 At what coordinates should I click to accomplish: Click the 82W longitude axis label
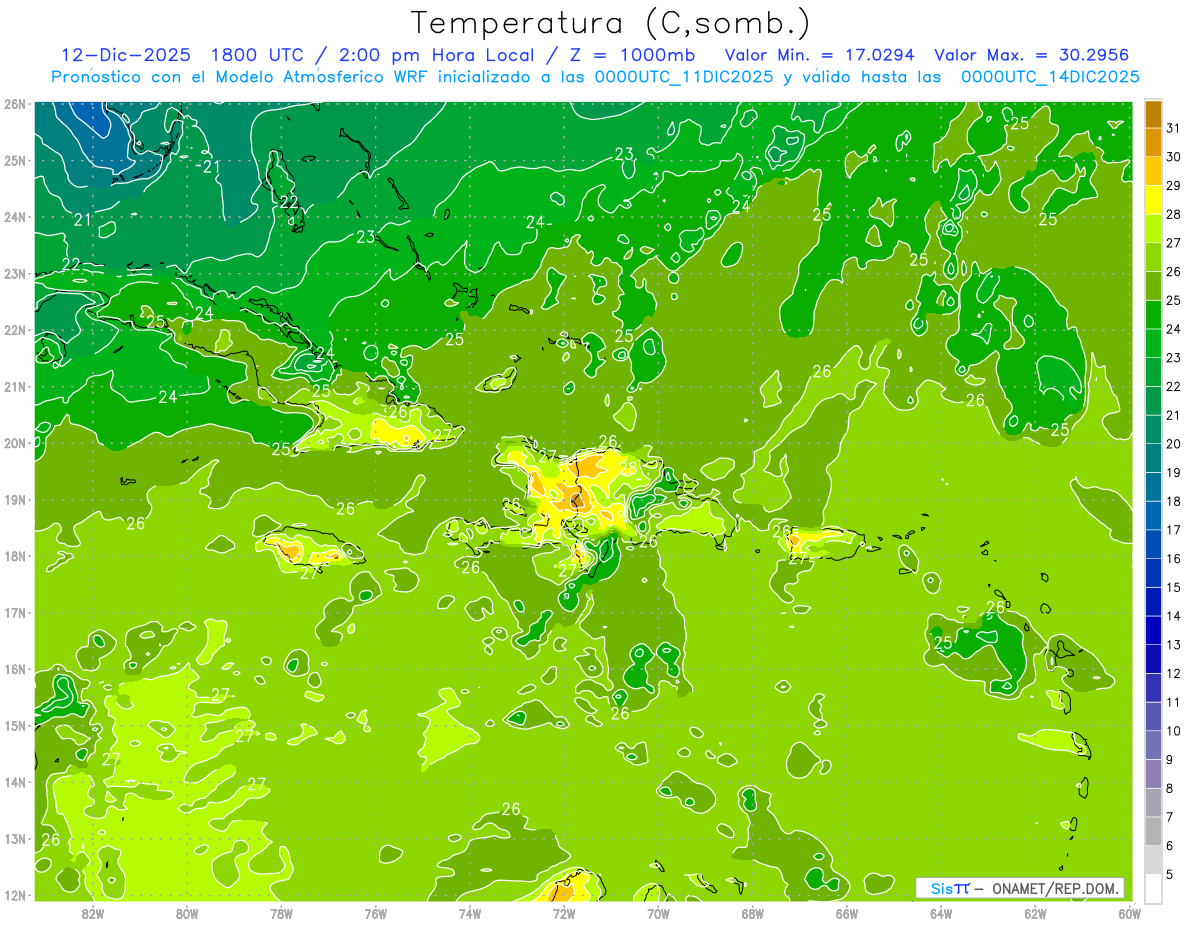pos(92,914)
